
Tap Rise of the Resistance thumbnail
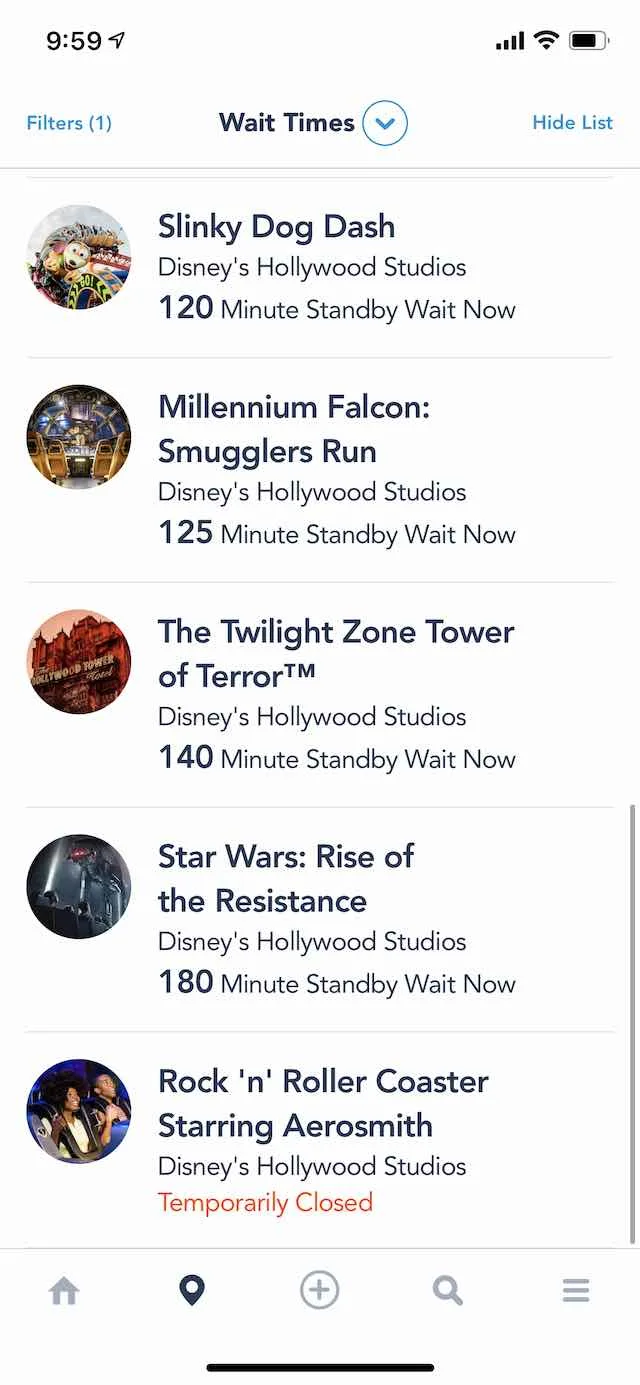79,886
